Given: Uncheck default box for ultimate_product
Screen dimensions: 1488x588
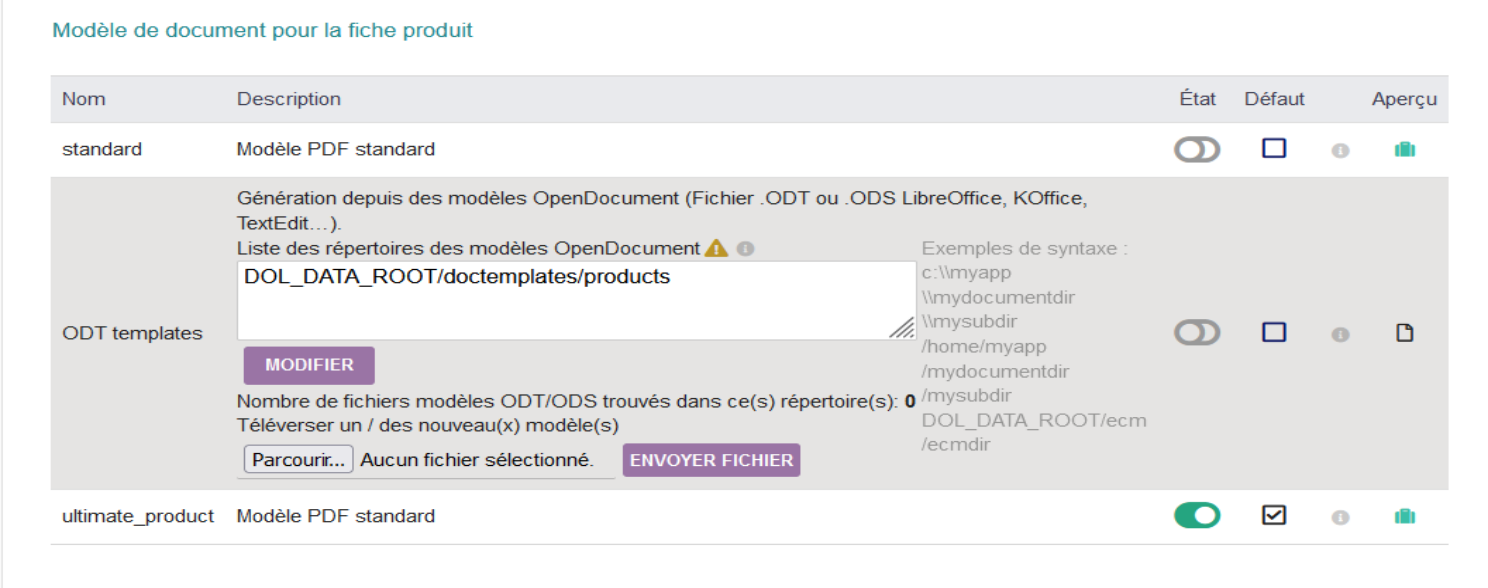Looking at the screenshot, I should [x=1274, y=516].
